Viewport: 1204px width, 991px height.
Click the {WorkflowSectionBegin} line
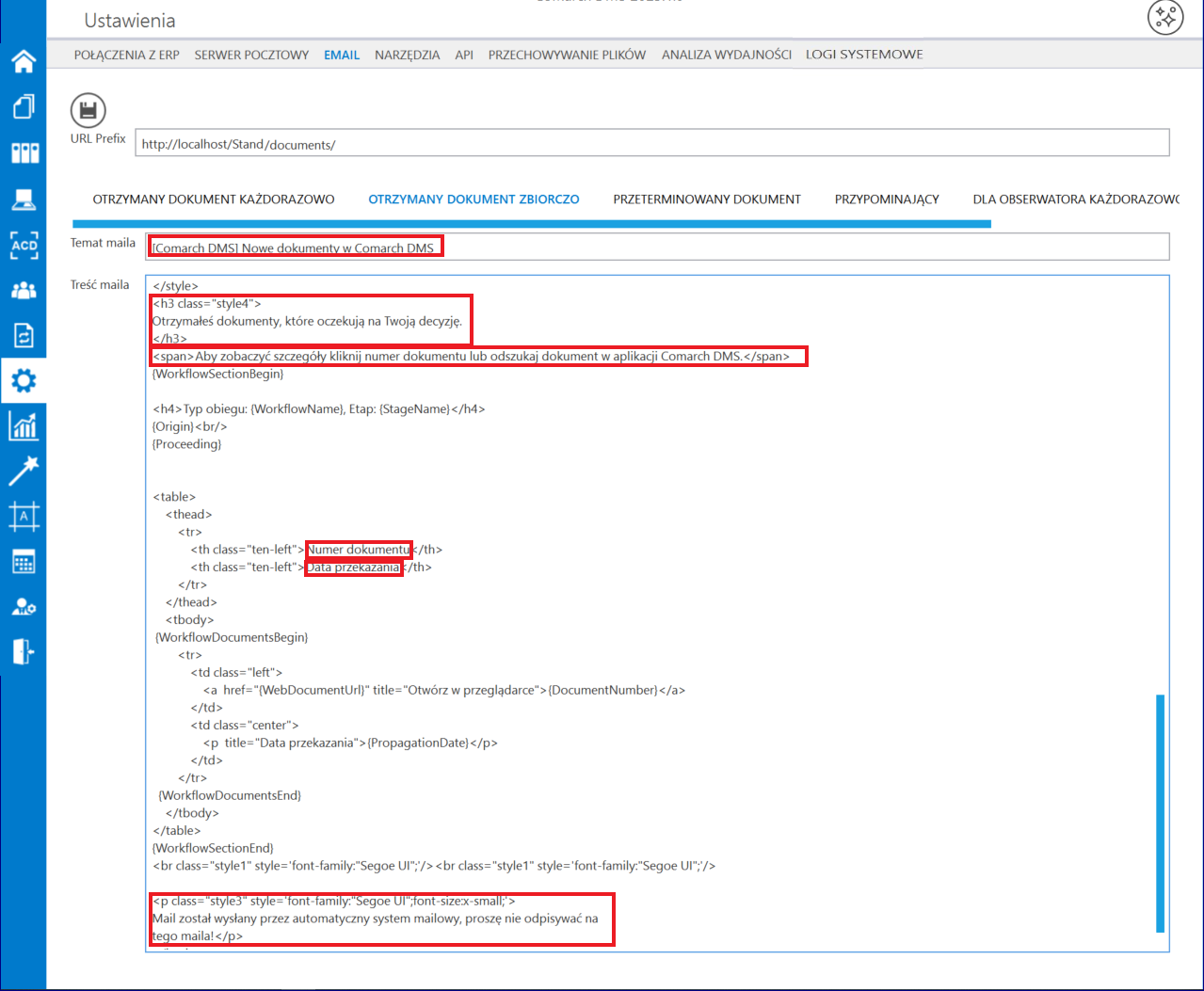pos(217,374)
